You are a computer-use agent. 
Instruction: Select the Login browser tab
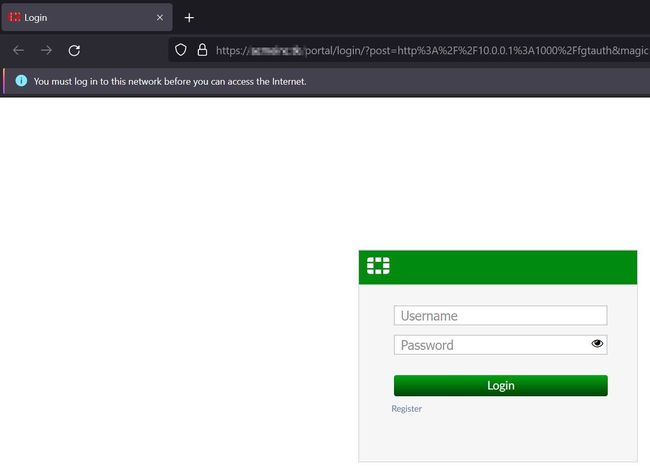pyautogui.click(x=87, y=17)
